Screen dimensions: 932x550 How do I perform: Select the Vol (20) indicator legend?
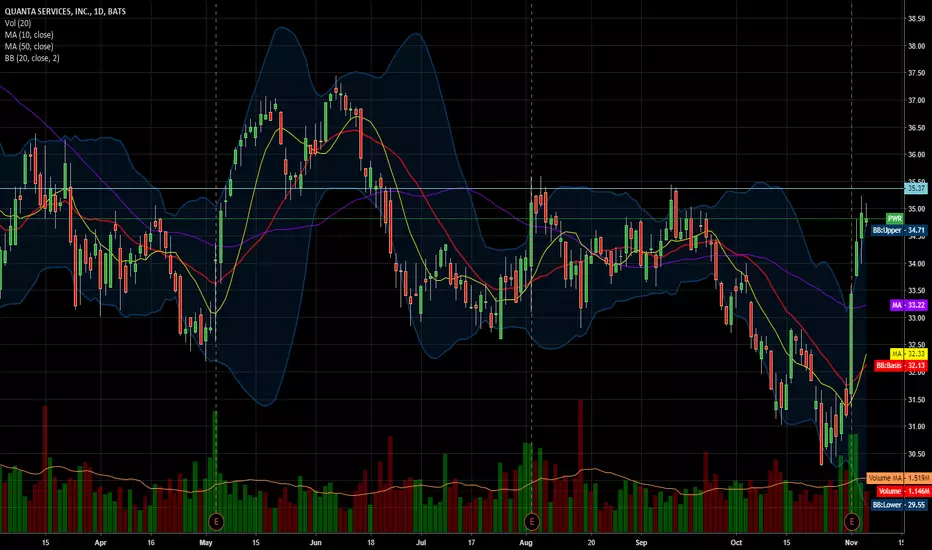[x=18, y=23]
